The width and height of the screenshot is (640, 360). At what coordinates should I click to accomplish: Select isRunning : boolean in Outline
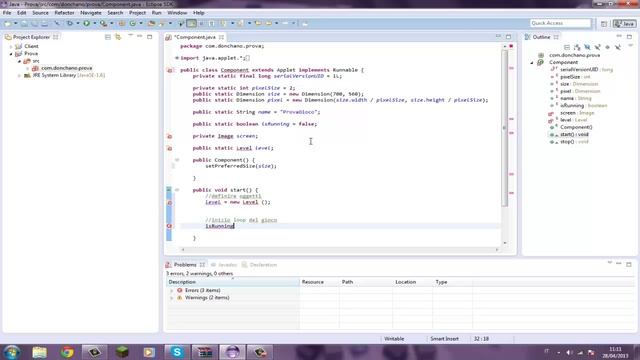[x=583, y=106]
